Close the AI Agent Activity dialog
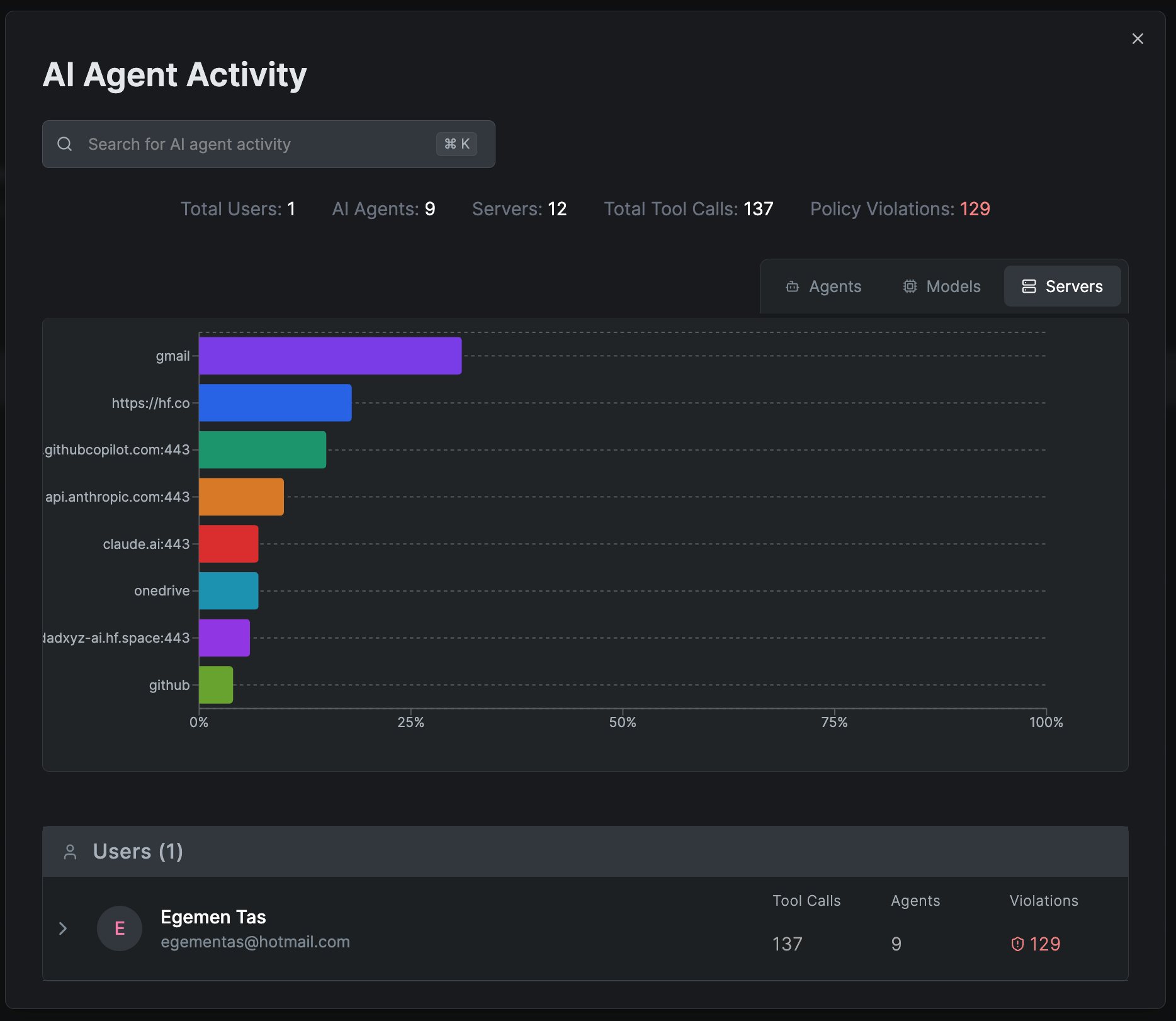Screen dimensions: 1176x1021 1138,39
